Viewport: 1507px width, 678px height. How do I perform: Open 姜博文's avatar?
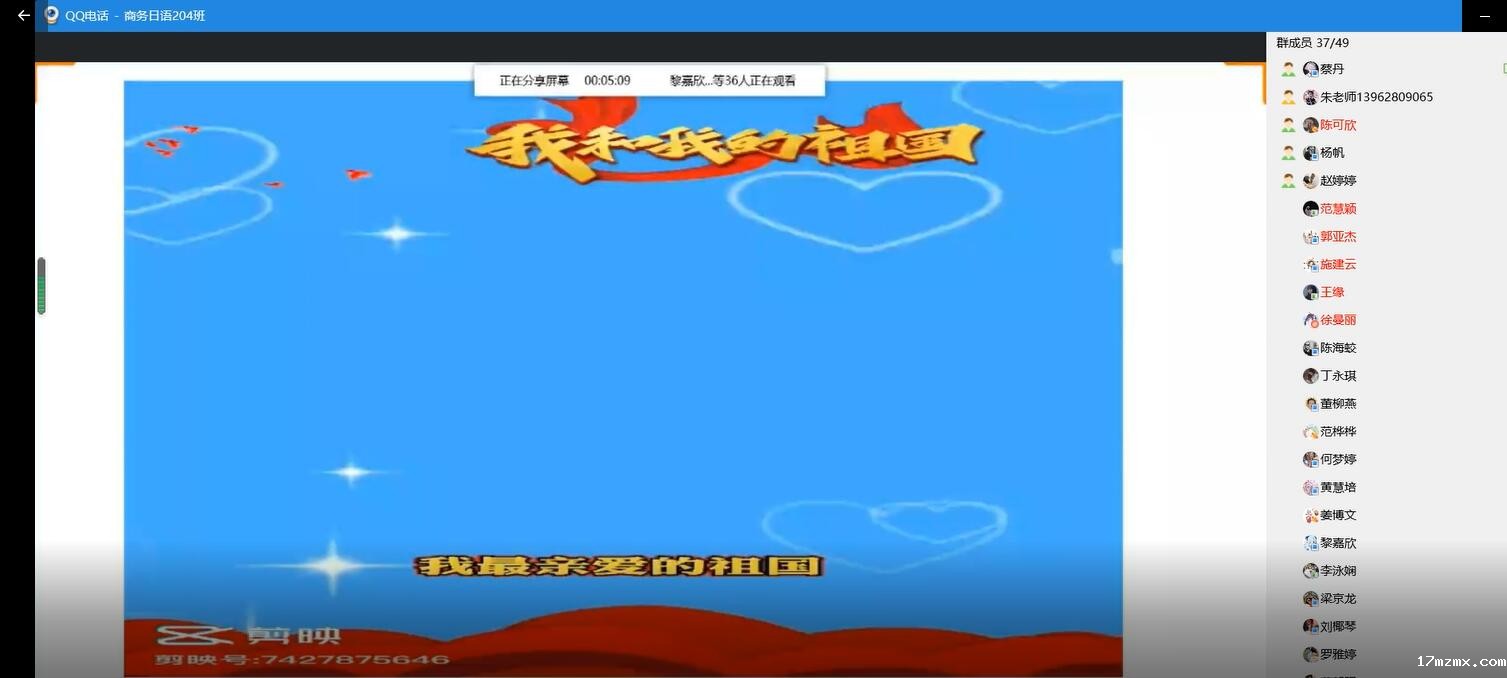coord(1310,516)
